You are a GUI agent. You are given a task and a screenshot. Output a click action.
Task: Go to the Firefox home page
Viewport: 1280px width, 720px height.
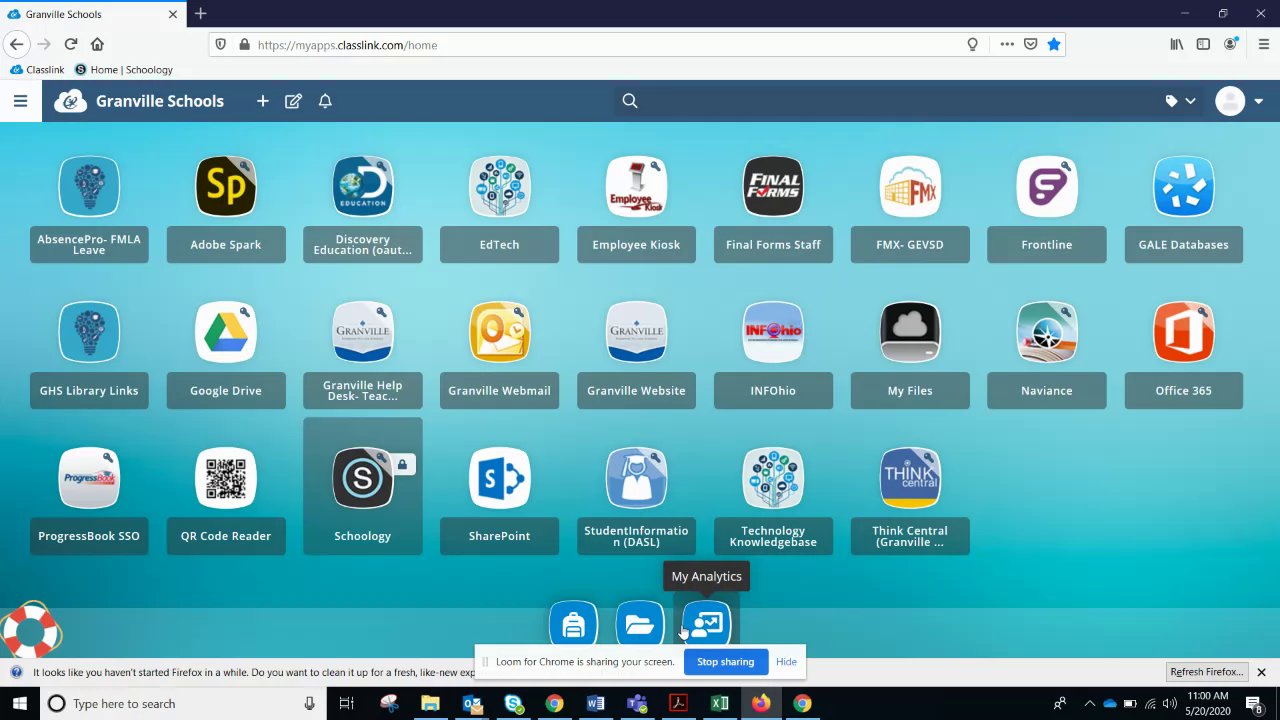click(97, 44)
